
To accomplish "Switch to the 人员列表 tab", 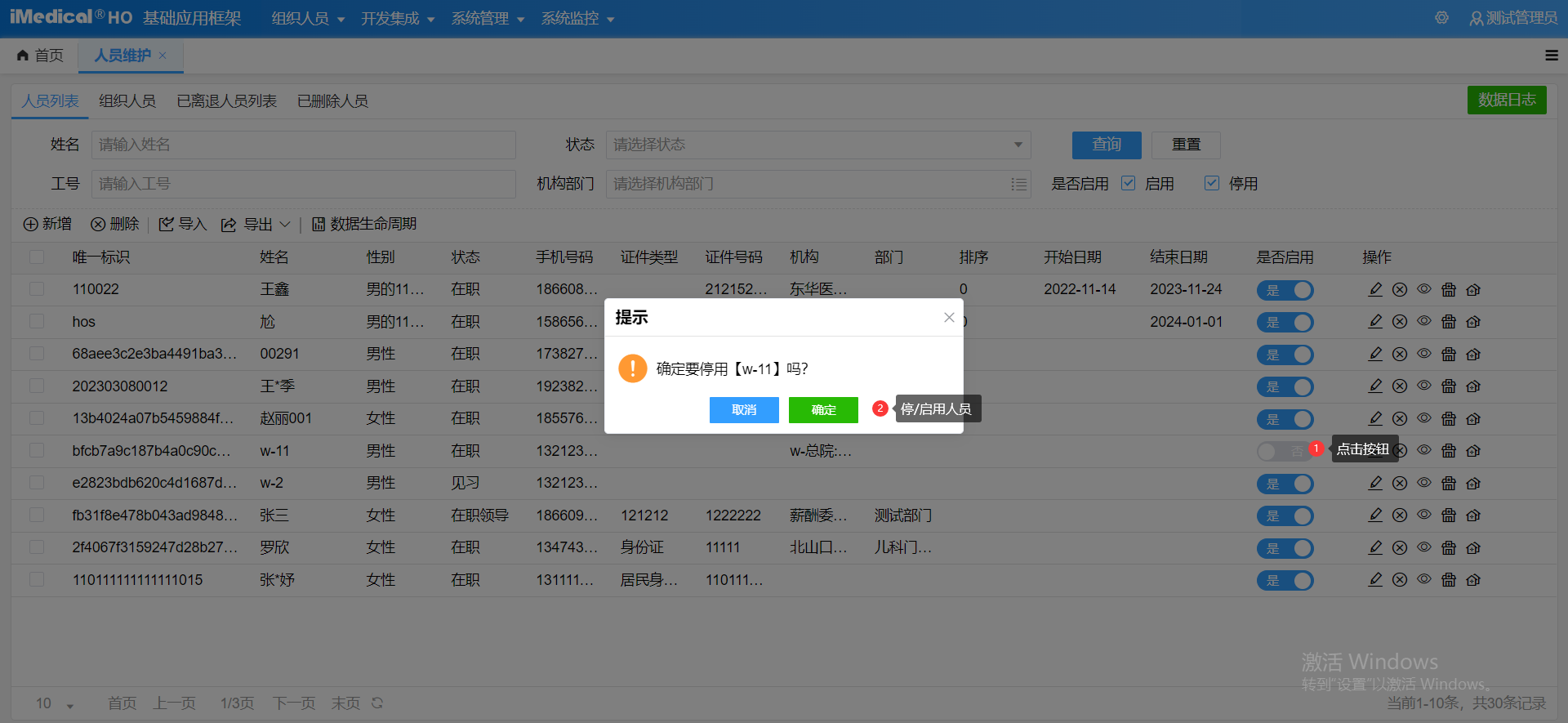I will tap(50, 100).
